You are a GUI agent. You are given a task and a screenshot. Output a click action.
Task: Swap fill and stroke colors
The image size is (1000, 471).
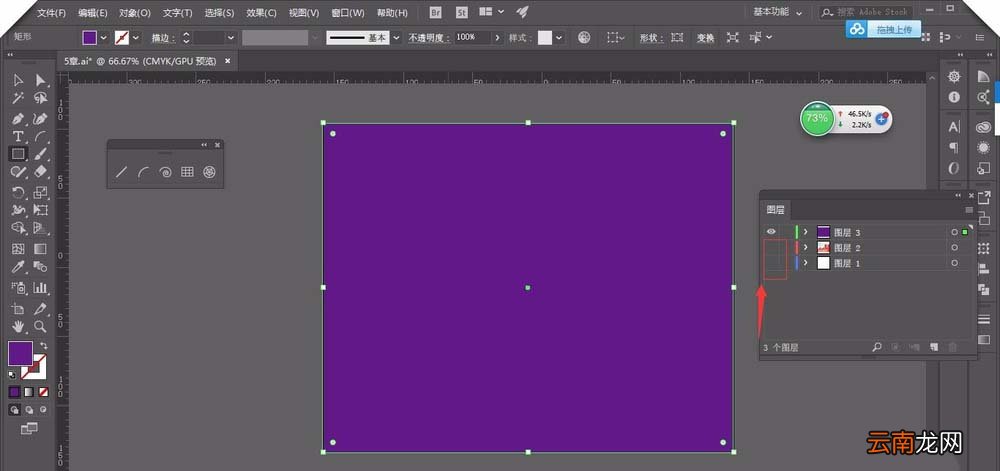point(43,345)
